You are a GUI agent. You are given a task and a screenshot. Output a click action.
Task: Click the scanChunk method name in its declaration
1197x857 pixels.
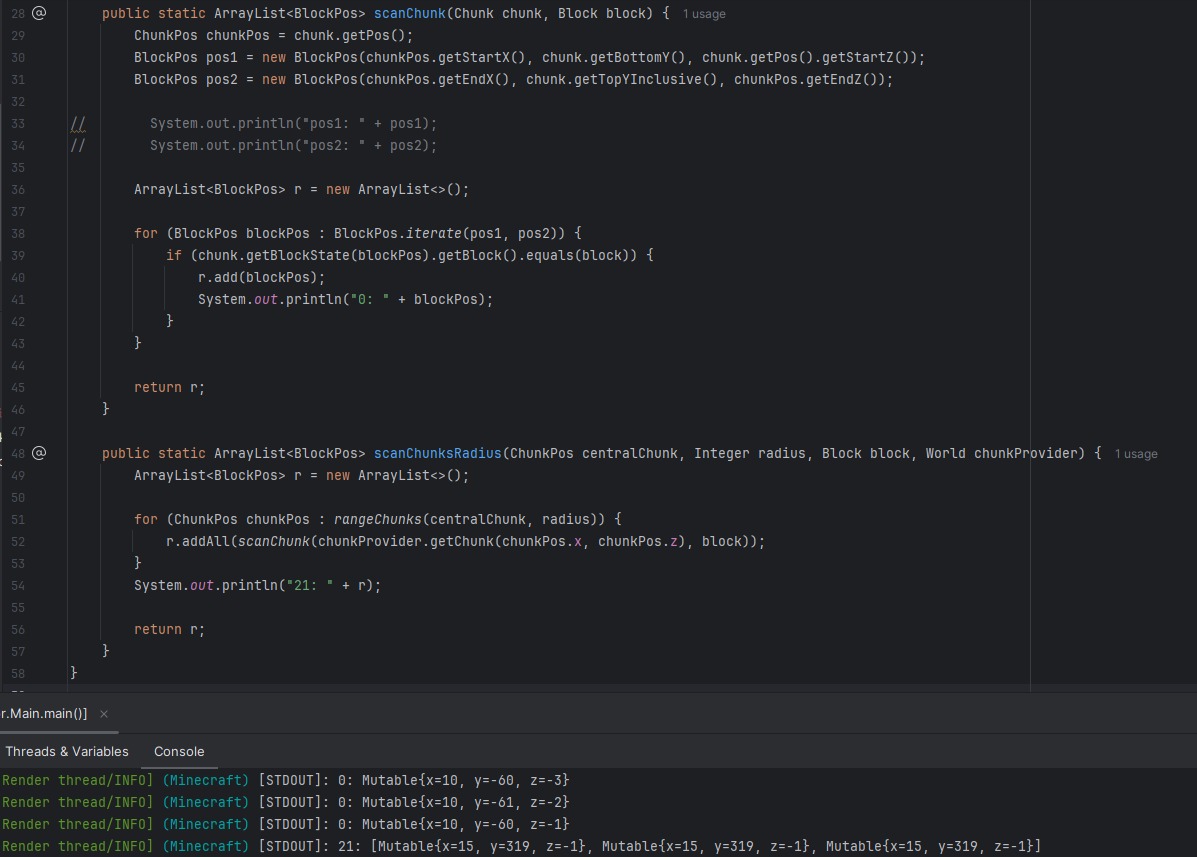pyautogui.click(x=411, y=13)
